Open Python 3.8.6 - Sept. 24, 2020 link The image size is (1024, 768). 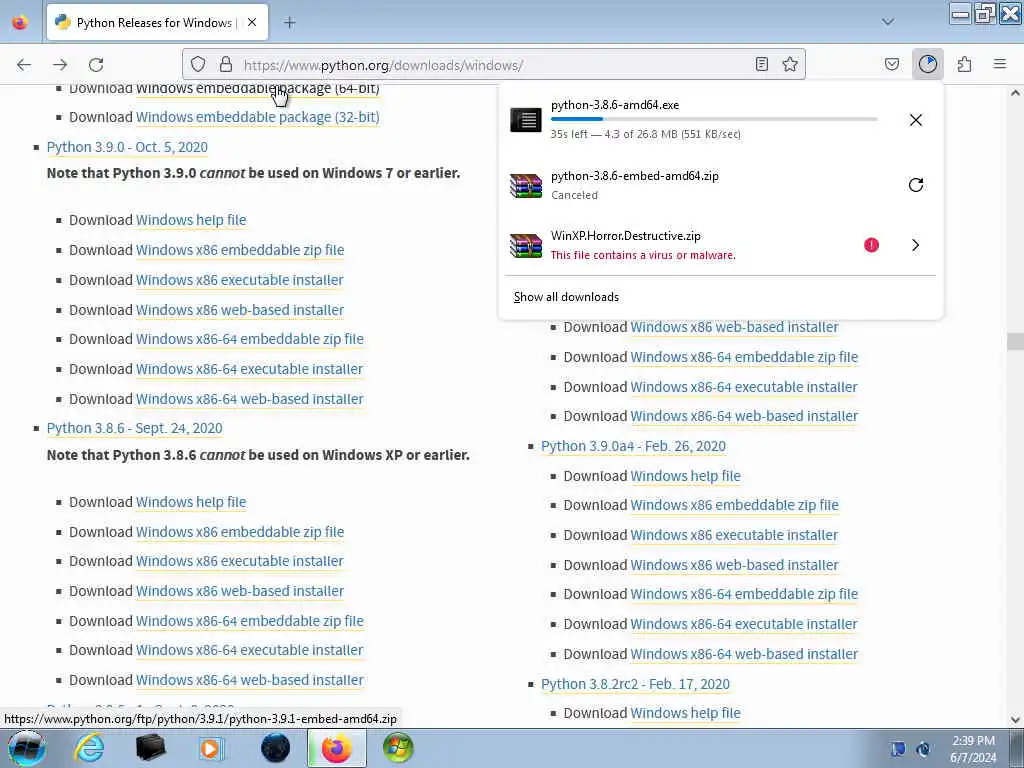click(x=135, y=428)
